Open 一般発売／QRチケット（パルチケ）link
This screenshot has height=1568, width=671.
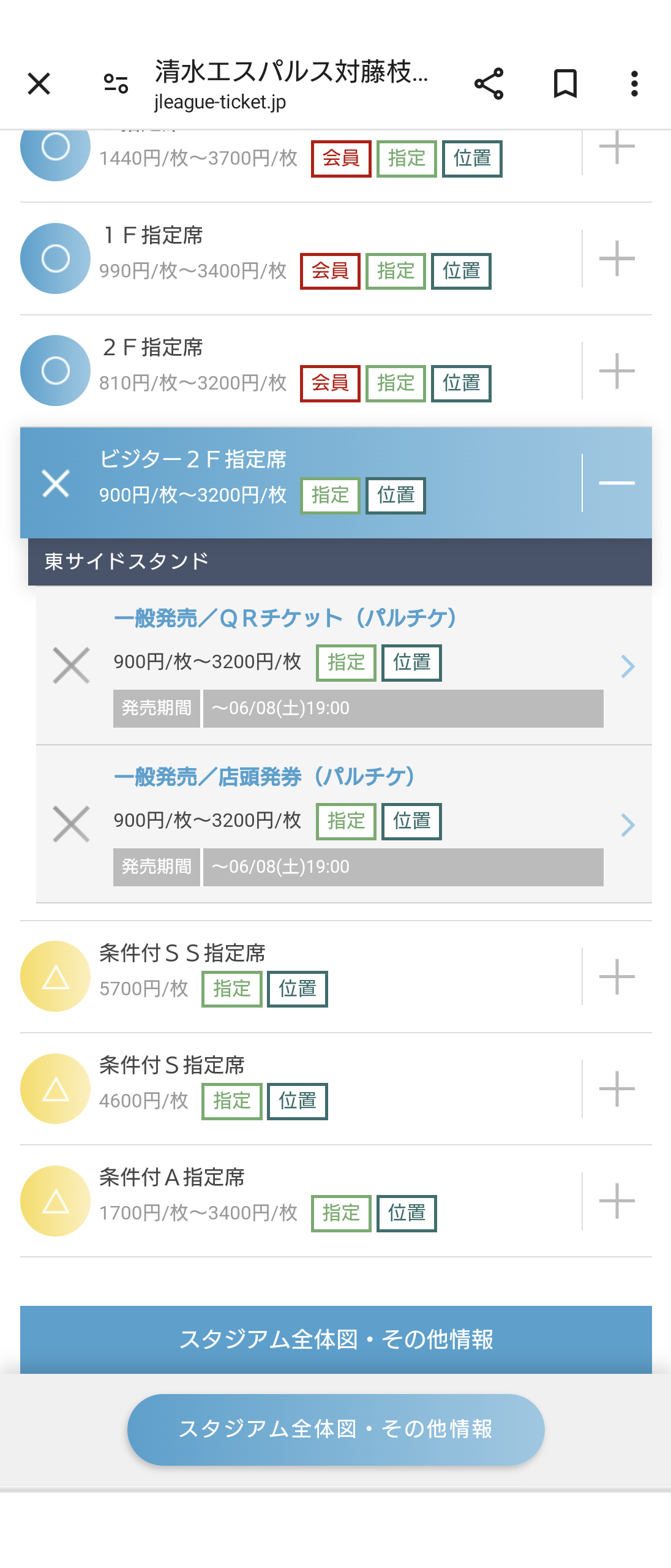285,618
